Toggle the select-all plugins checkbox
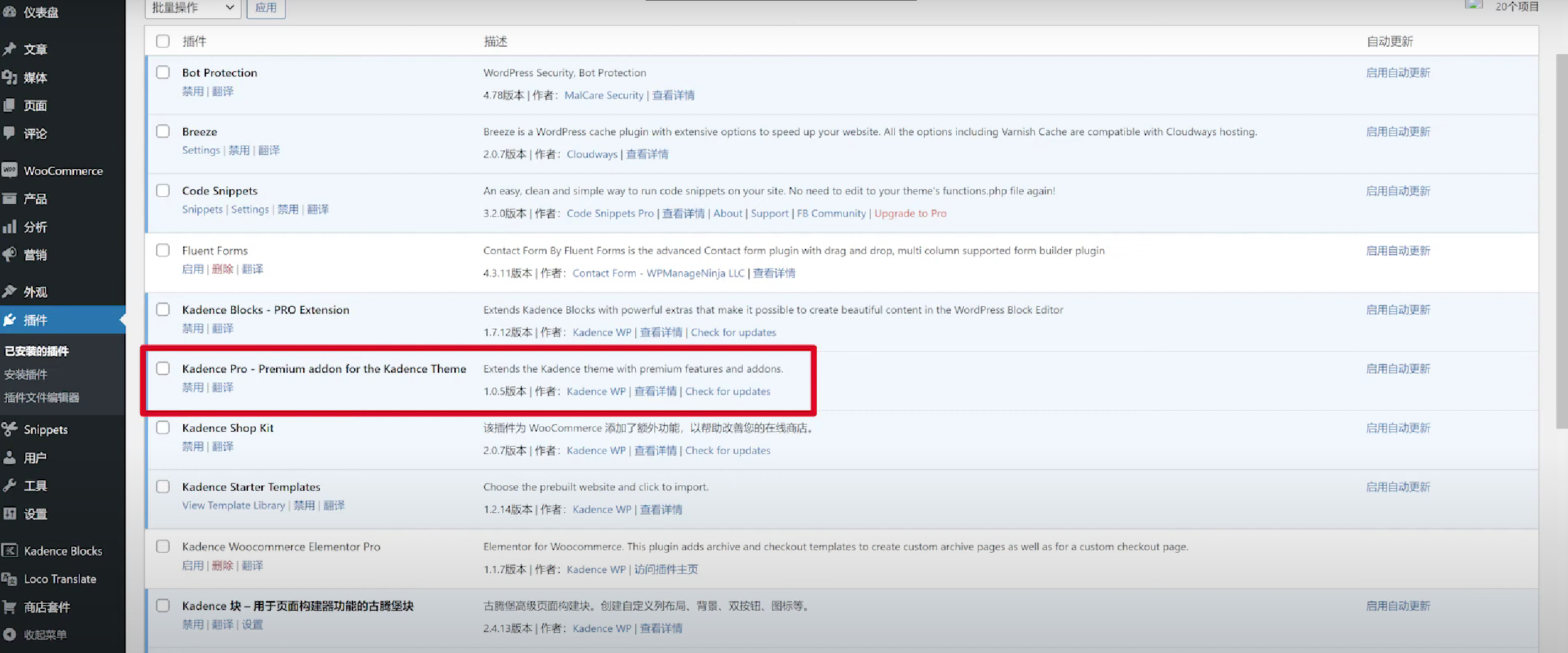Screen dimensions: 1568x653 [x=163, y=41]
